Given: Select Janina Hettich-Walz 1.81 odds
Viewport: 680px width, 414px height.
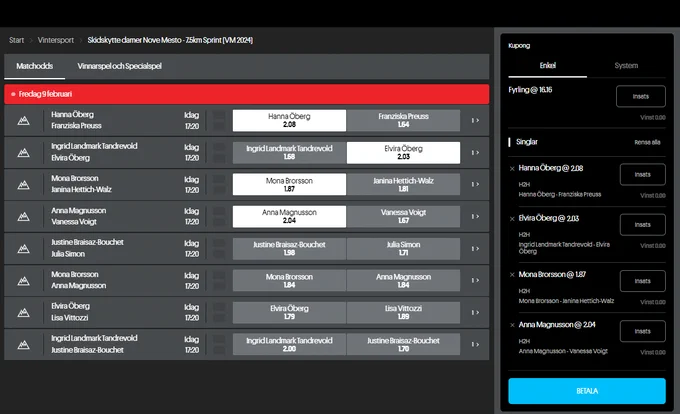Looking at the screenshot, I should tap(403, 184).
